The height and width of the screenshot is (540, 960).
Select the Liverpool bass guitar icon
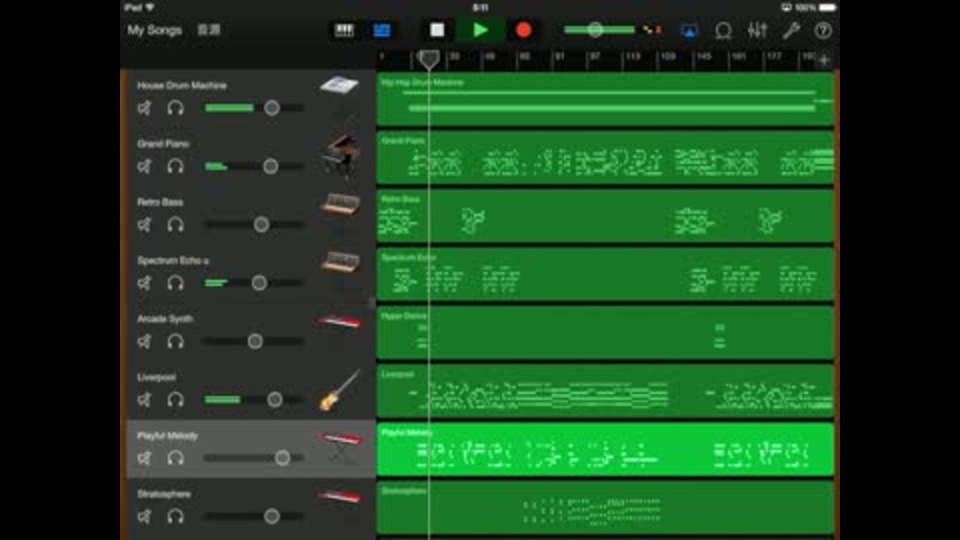(339, 390)
